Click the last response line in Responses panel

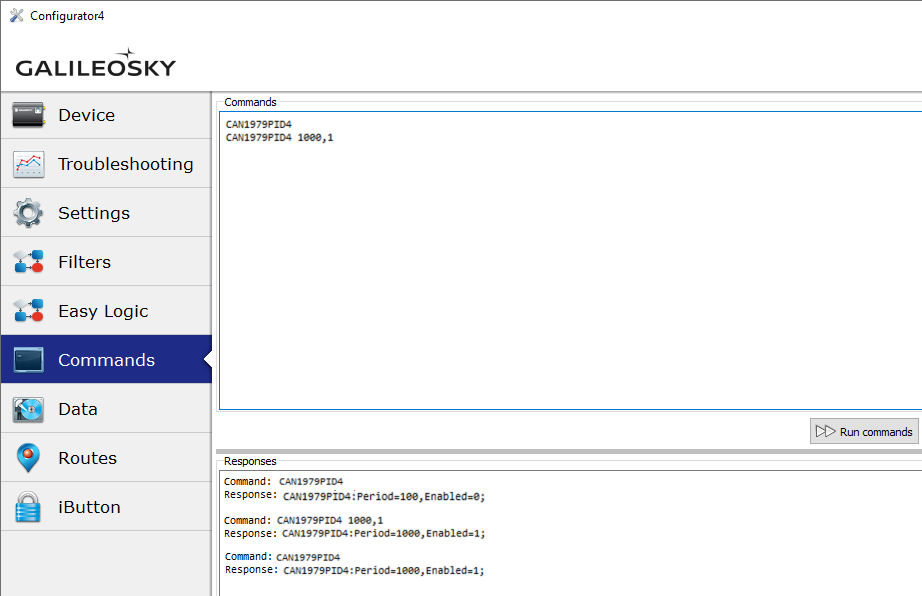click(x=384, y=571)
